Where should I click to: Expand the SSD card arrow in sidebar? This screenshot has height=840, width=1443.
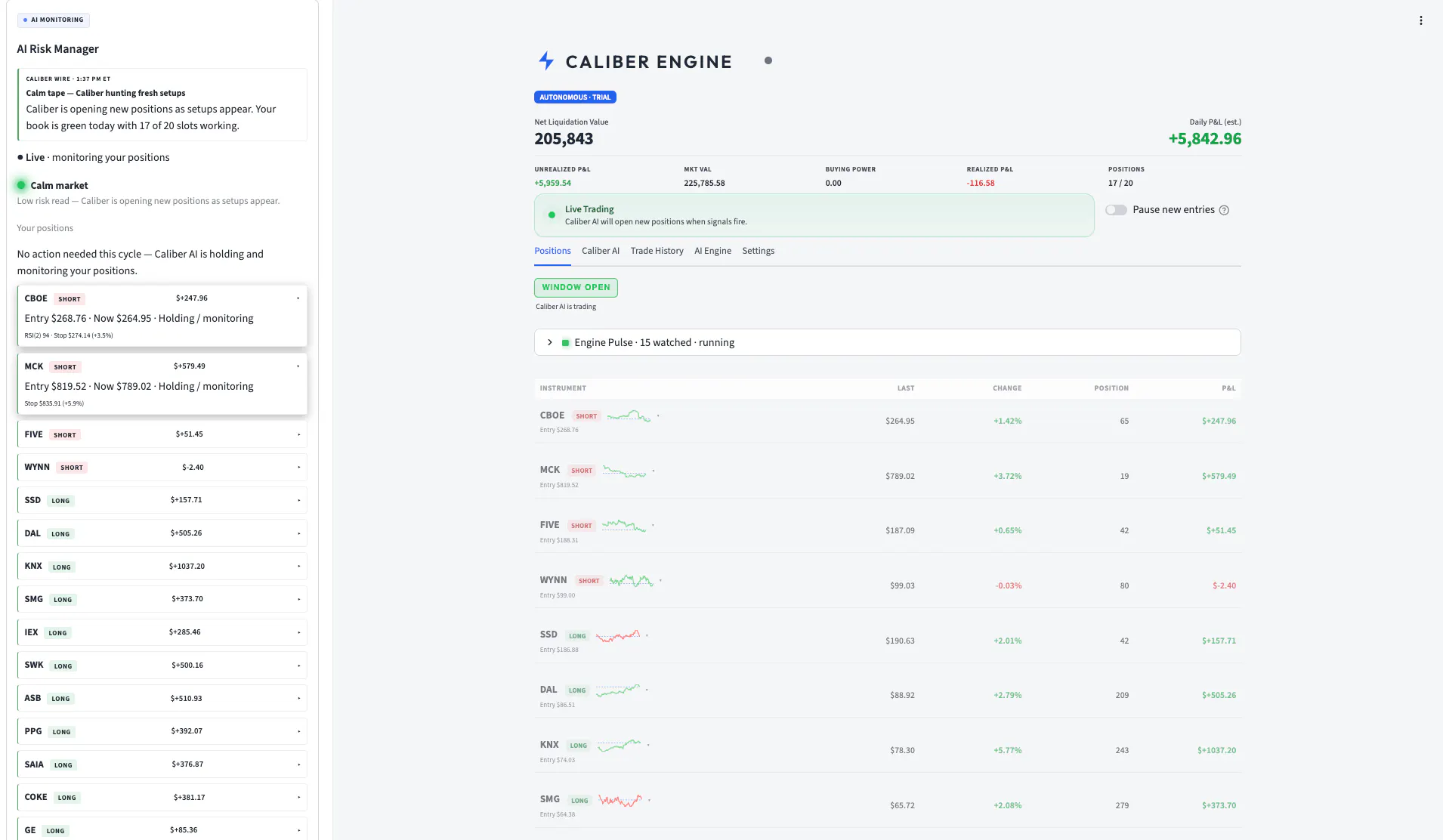(298, 500)
